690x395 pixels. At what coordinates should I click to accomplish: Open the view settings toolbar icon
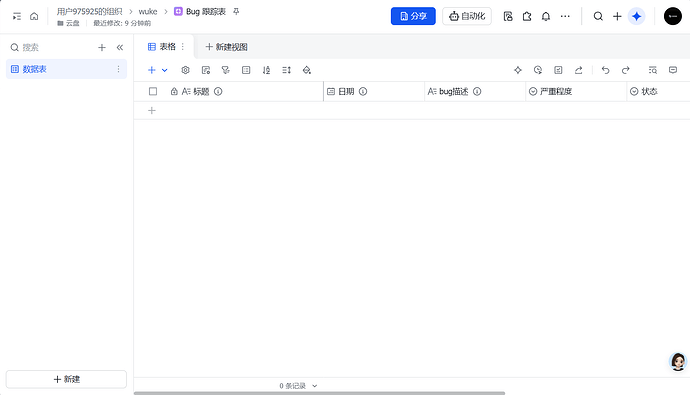(206, 70)
